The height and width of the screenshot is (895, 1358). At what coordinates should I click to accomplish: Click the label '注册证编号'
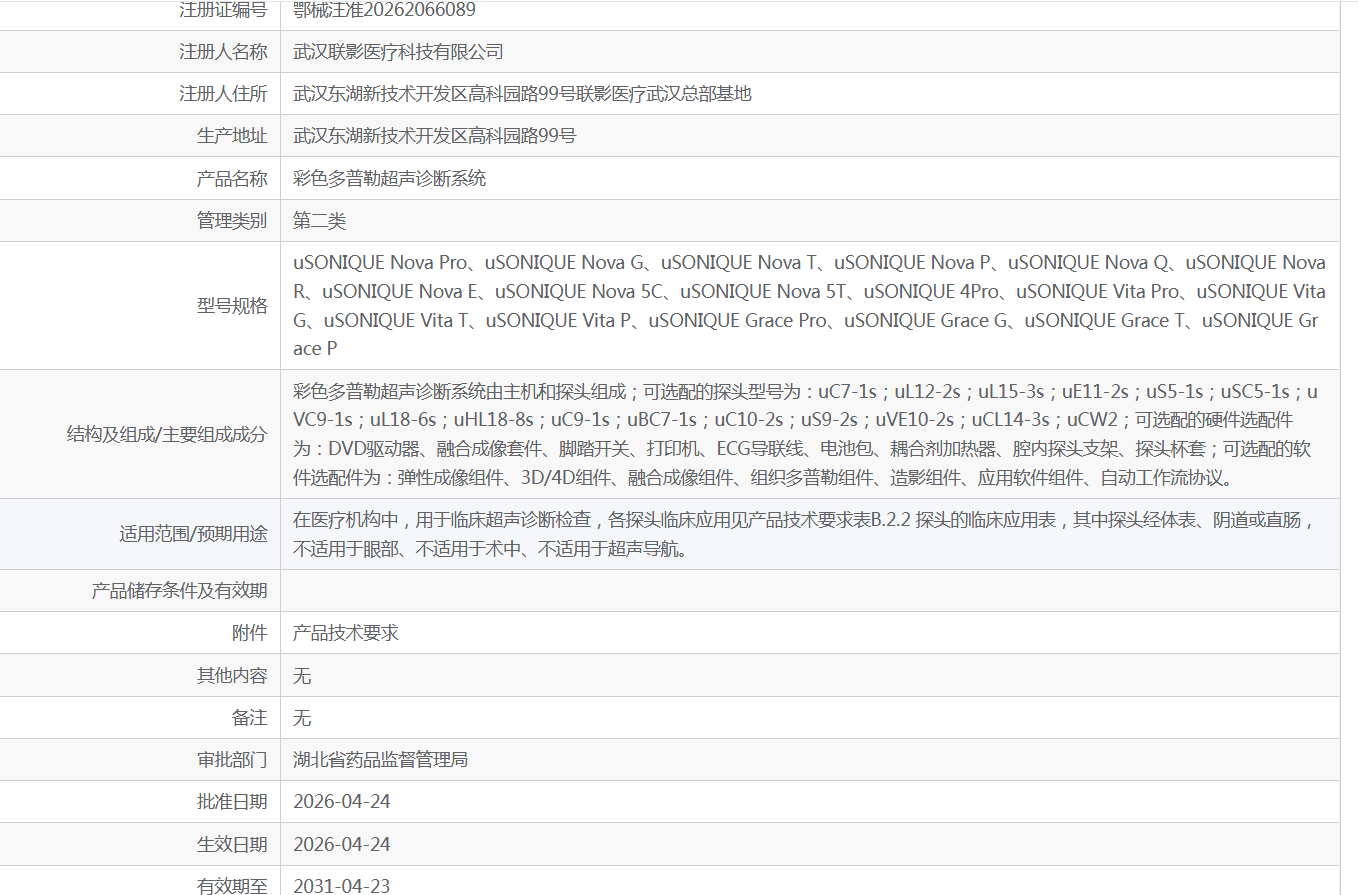tap(223, 10)
